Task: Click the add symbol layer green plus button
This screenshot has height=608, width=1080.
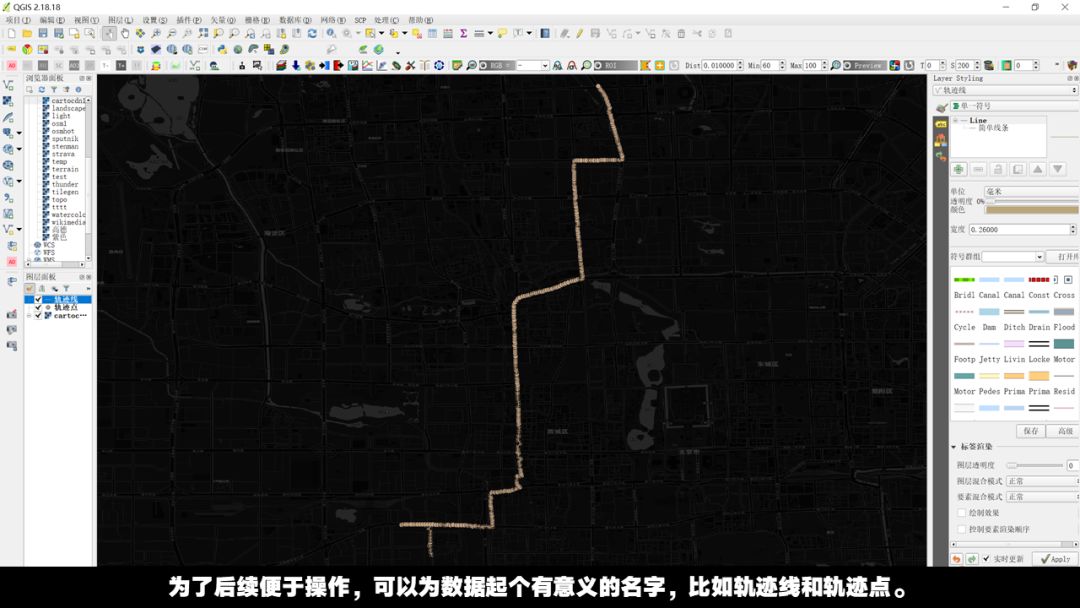Action: coord(958,169)
